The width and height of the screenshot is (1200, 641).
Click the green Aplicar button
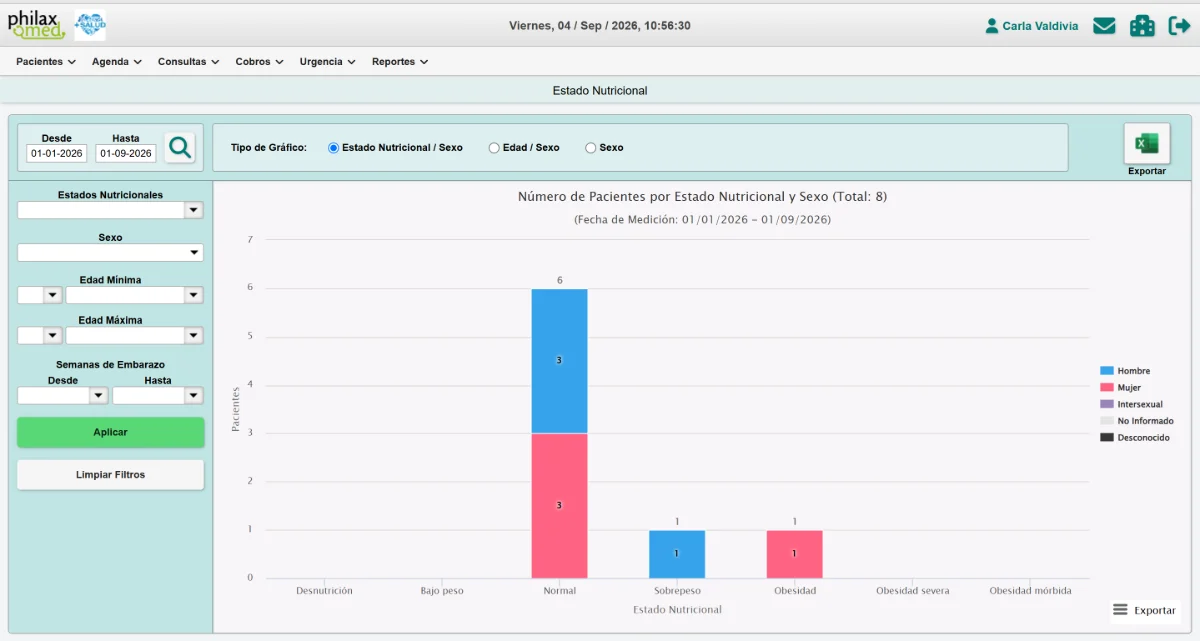(110, 432)
